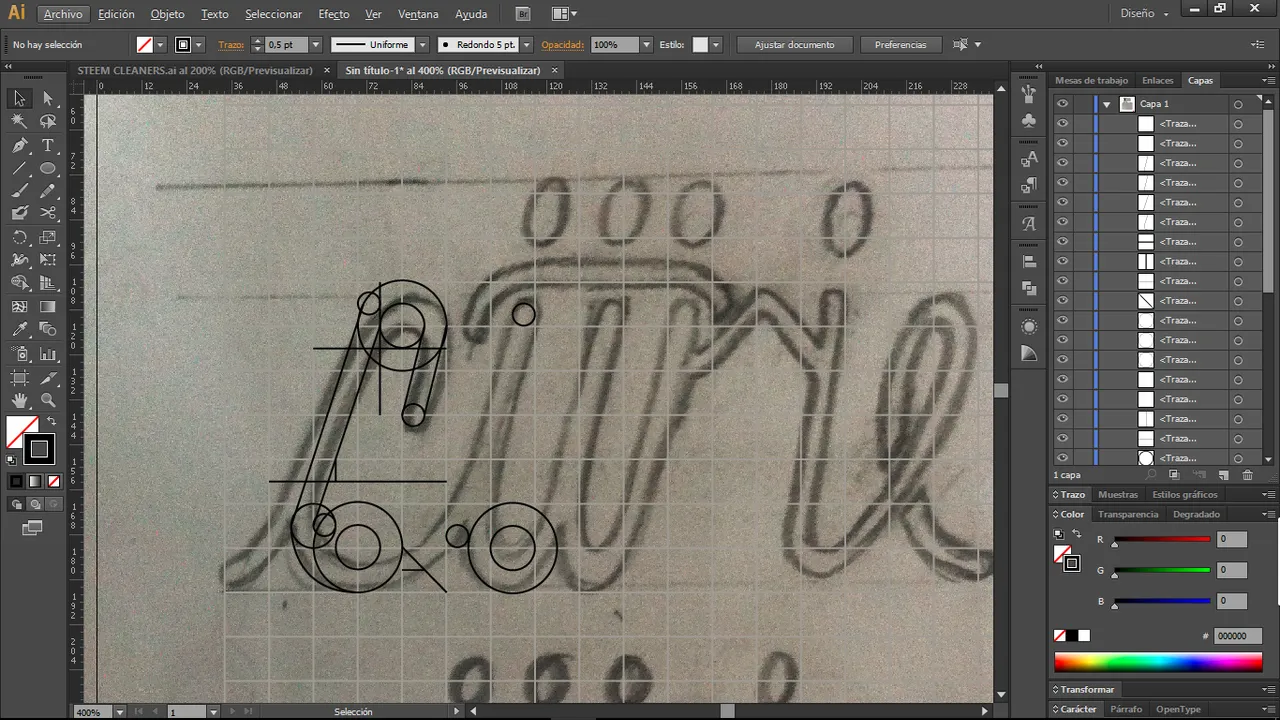Click the Capa 1 target circle
1280x720 pixels.
point(1238,104)
